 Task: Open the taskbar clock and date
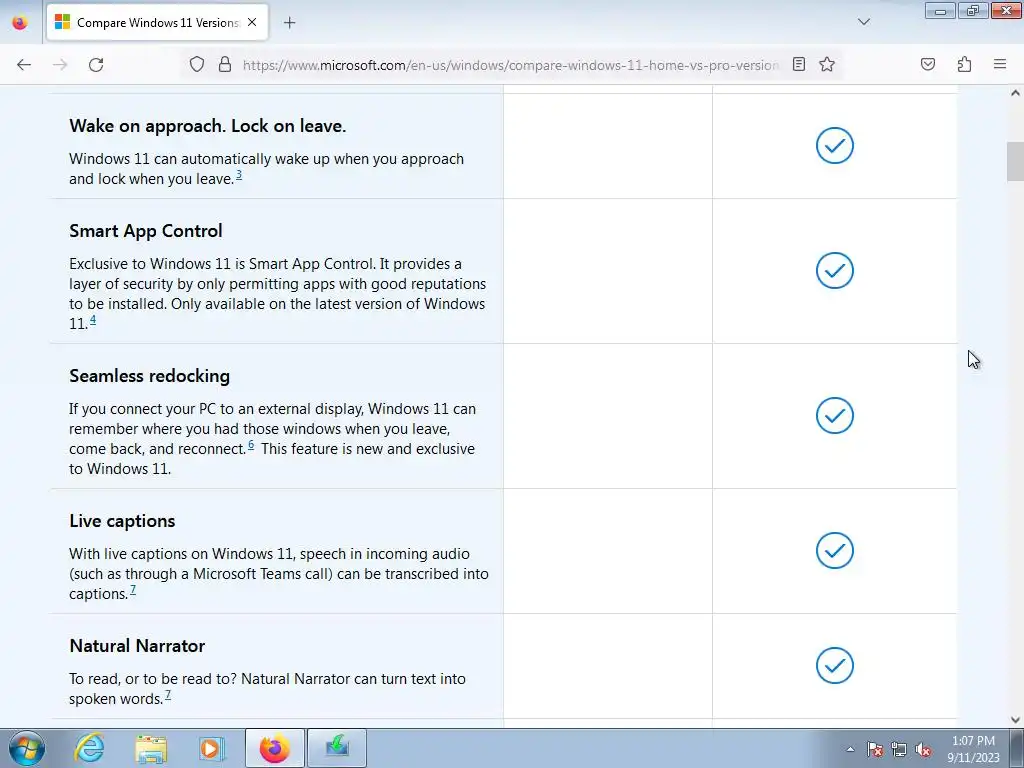pyautogui.click(x=973, y=749)
